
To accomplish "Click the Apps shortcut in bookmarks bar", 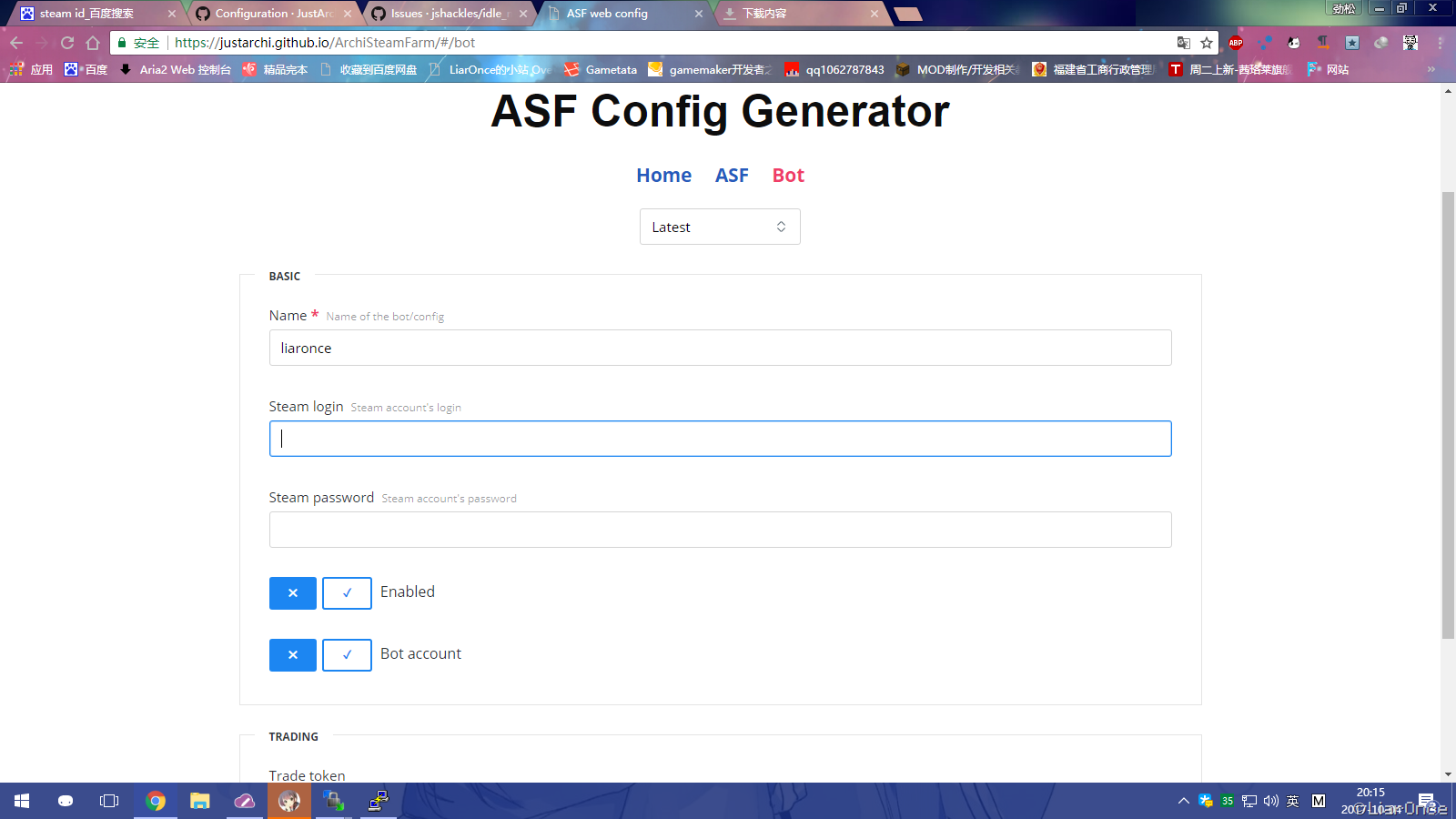I will point(31,69).
